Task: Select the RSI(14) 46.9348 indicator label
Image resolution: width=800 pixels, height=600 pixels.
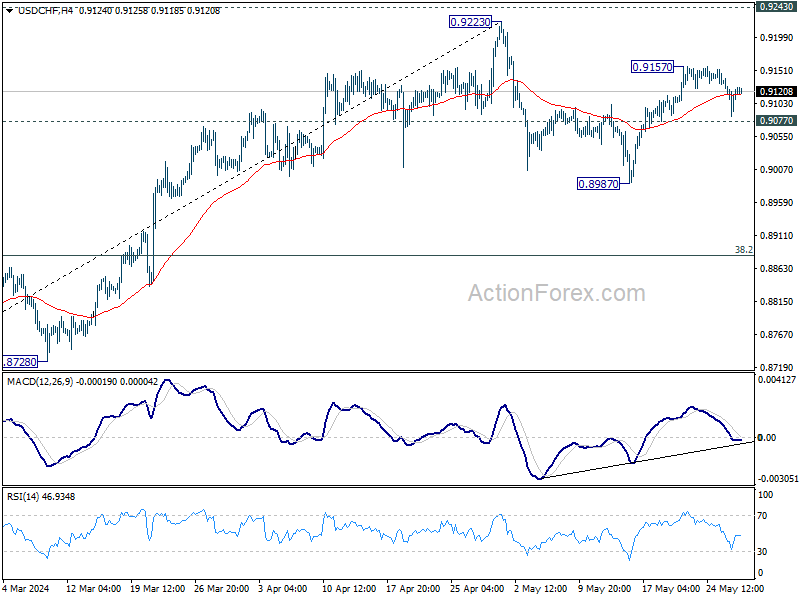Action: point(41,496)
